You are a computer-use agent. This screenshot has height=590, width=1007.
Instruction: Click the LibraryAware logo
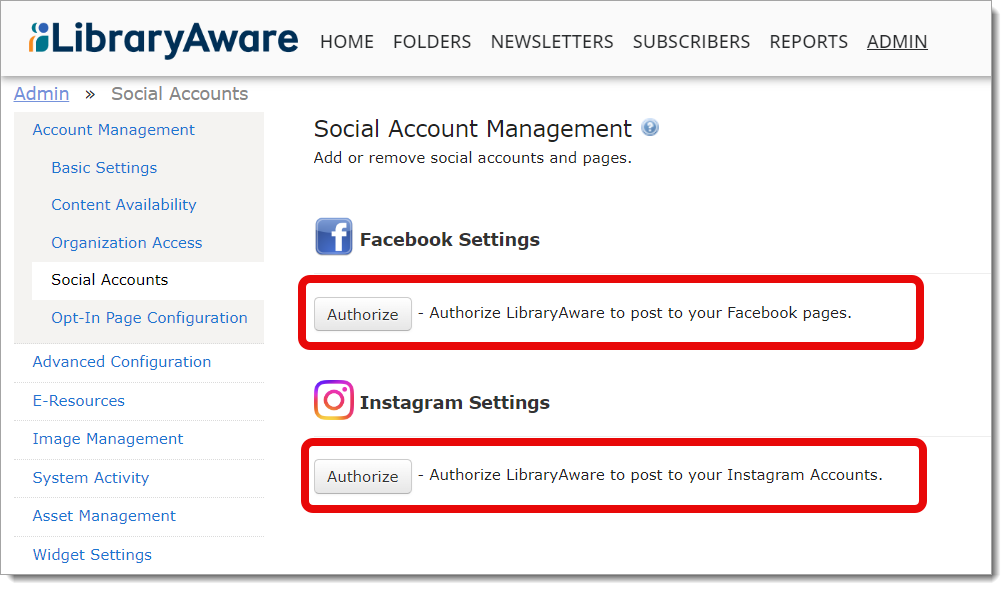point(163,39)
